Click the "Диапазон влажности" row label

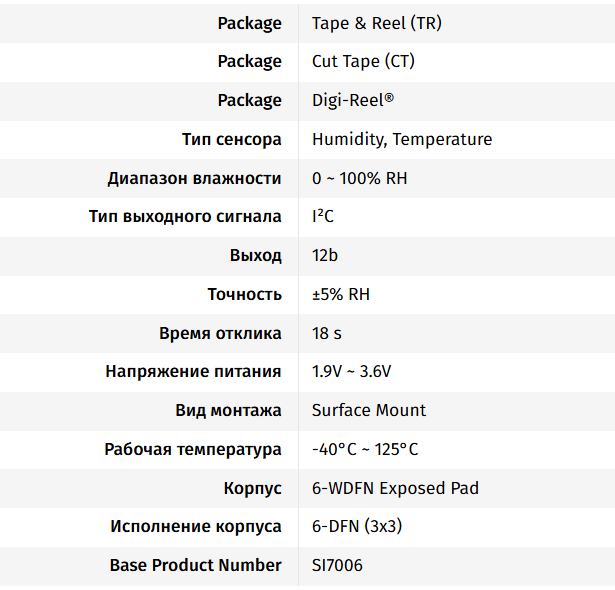194,178
